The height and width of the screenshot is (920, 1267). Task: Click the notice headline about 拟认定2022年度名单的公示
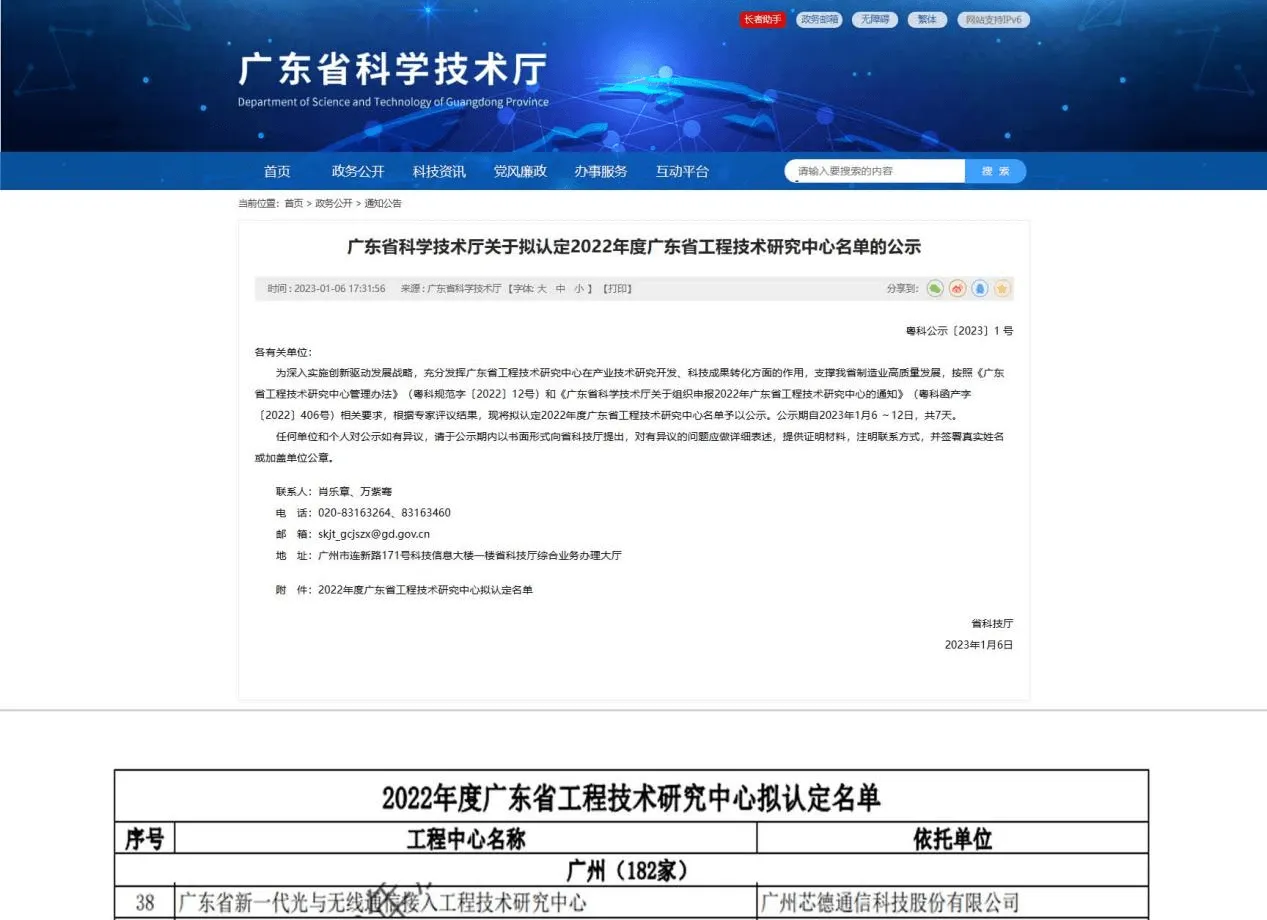point(634,246)
